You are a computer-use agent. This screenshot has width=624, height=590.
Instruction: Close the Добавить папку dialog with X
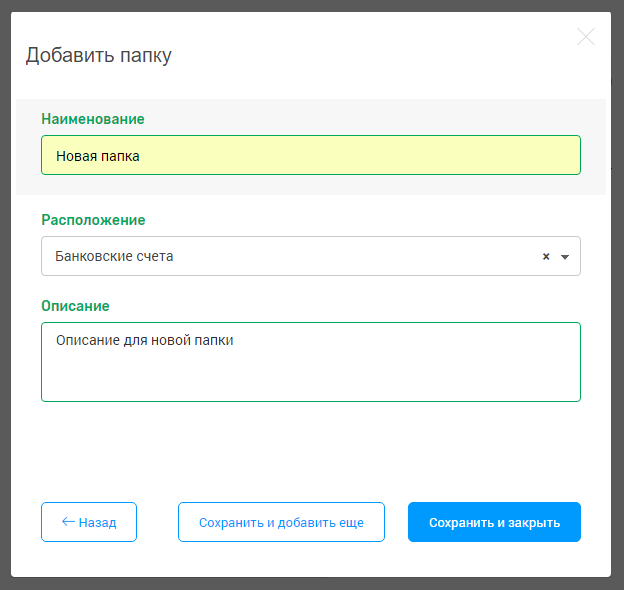[x=586, y=37]
